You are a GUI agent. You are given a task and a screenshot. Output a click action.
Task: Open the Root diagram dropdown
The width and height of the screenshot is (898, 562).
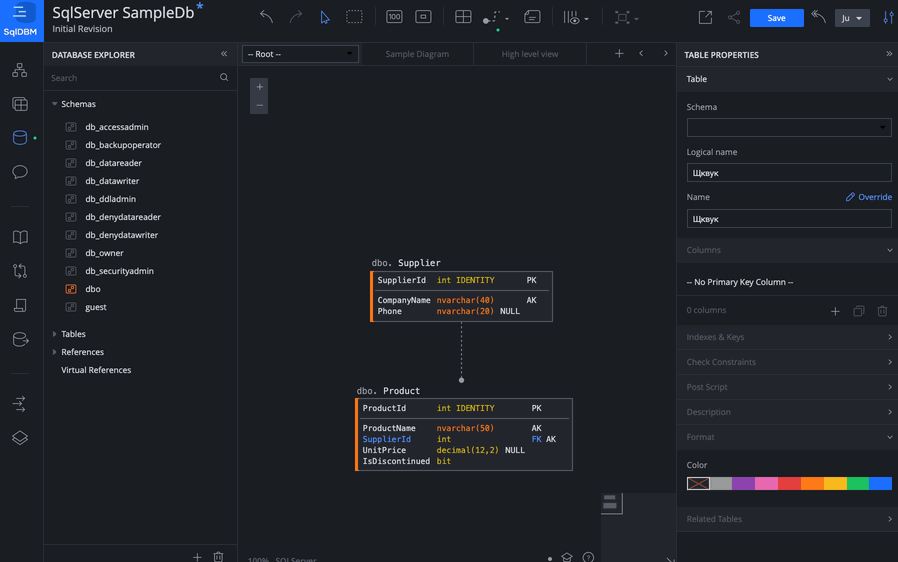(300, 54)
